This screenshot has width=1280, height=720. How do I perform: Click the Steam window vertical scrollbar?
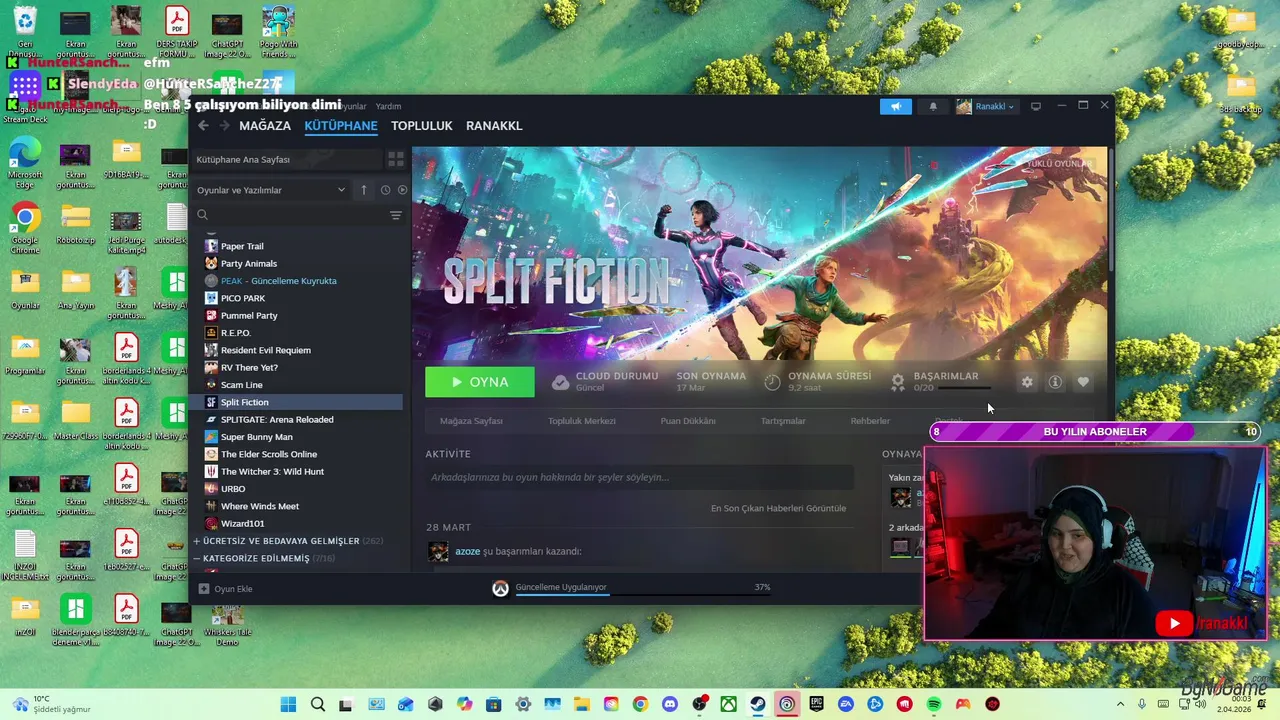pos(1110,210)
